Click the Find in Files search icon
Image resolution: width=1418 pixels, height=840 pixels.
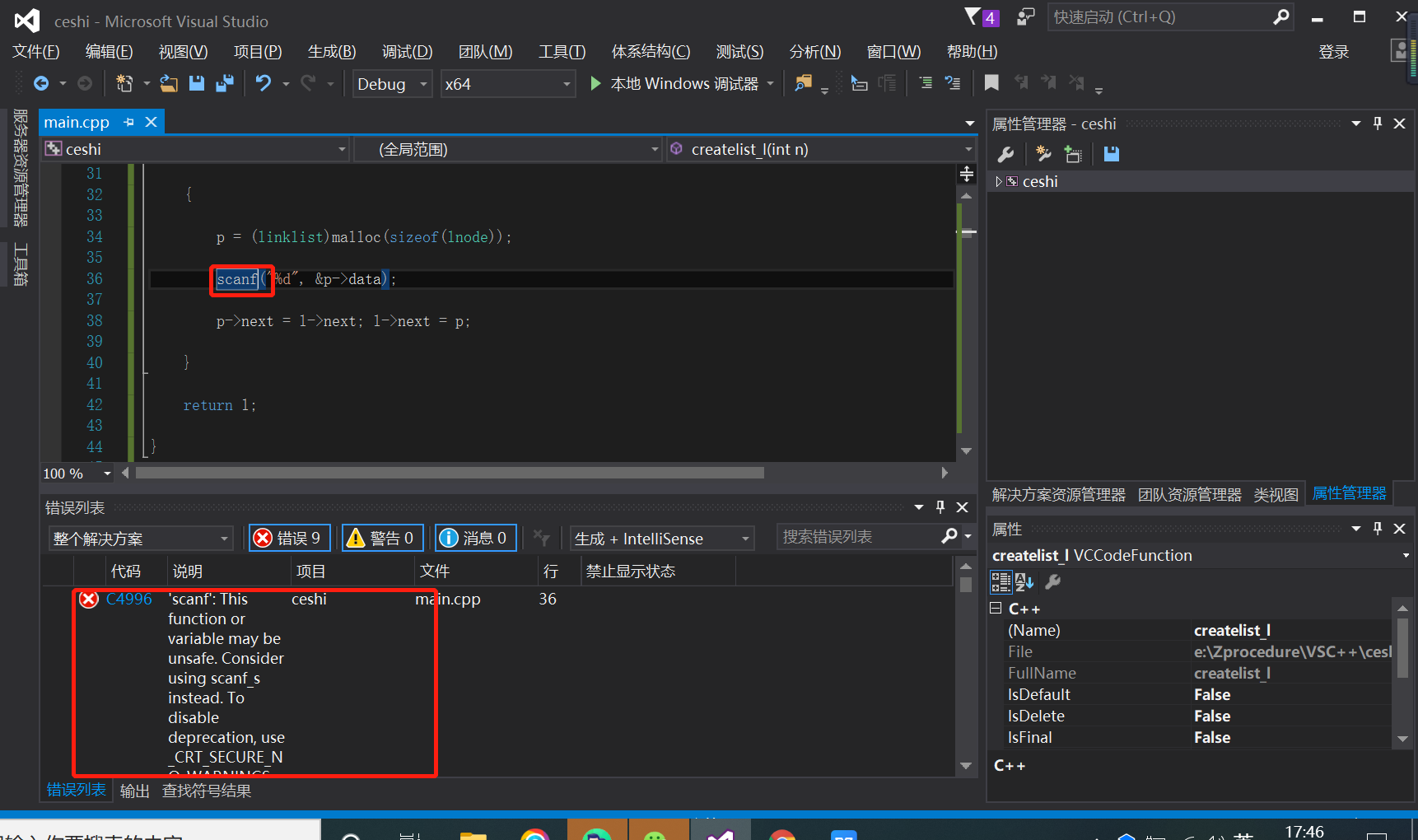click(x=805, y=83)
